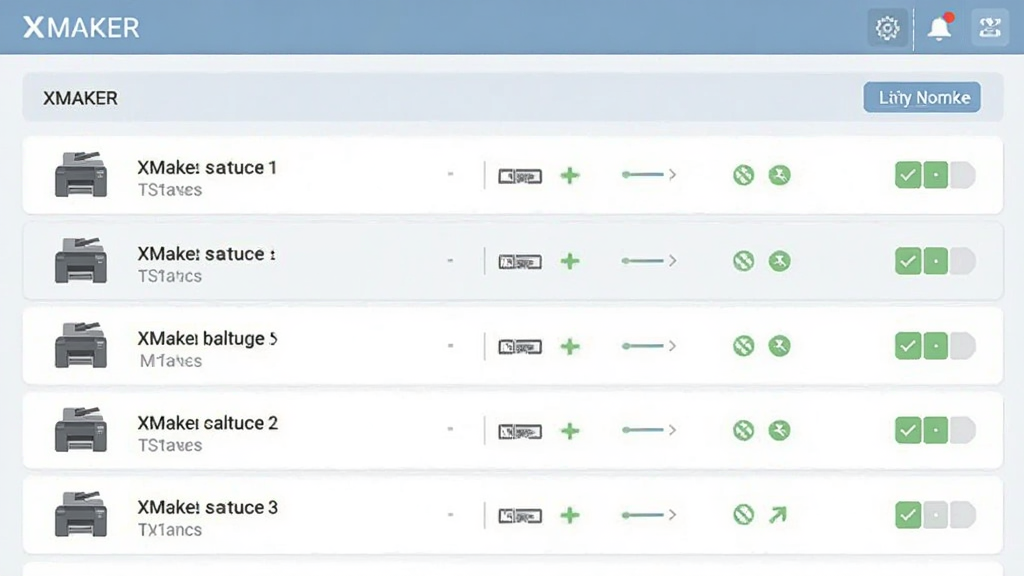Click the icon right of the bell
The width and height of the screenshot is (1024, 576).
click(x=990, y=28)
